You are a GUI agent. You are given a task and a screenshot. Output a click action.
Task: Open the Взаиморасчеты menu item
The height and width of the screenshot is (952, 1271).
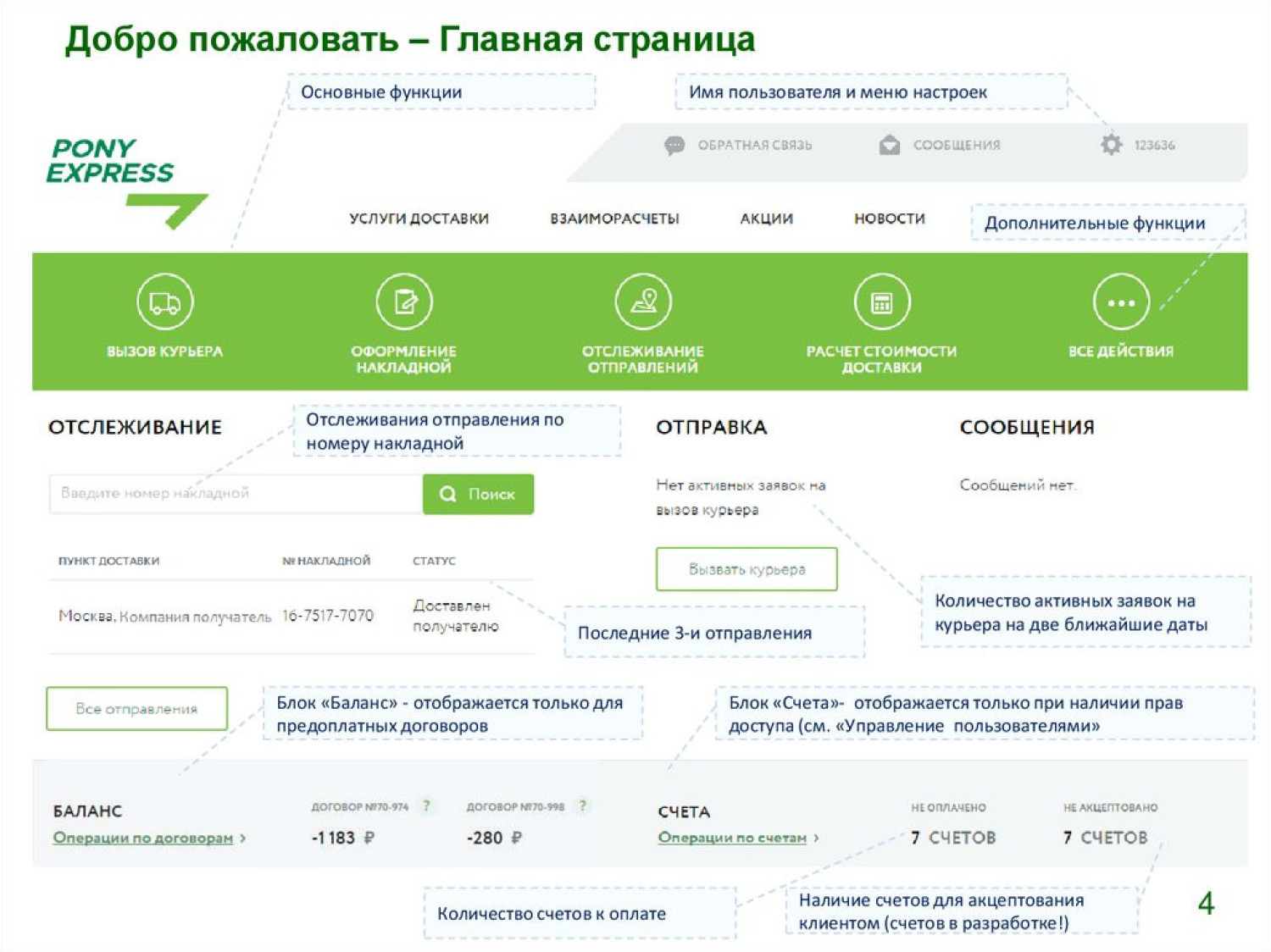[x=614, y=219]
